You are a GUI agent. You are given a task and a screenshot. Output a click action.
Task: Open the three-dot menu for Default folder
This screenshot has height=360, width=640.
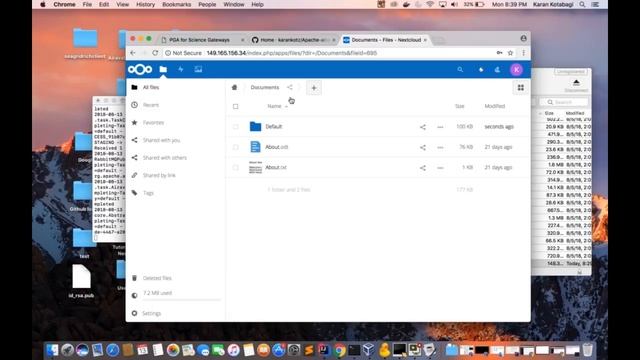tap(440, 127)
